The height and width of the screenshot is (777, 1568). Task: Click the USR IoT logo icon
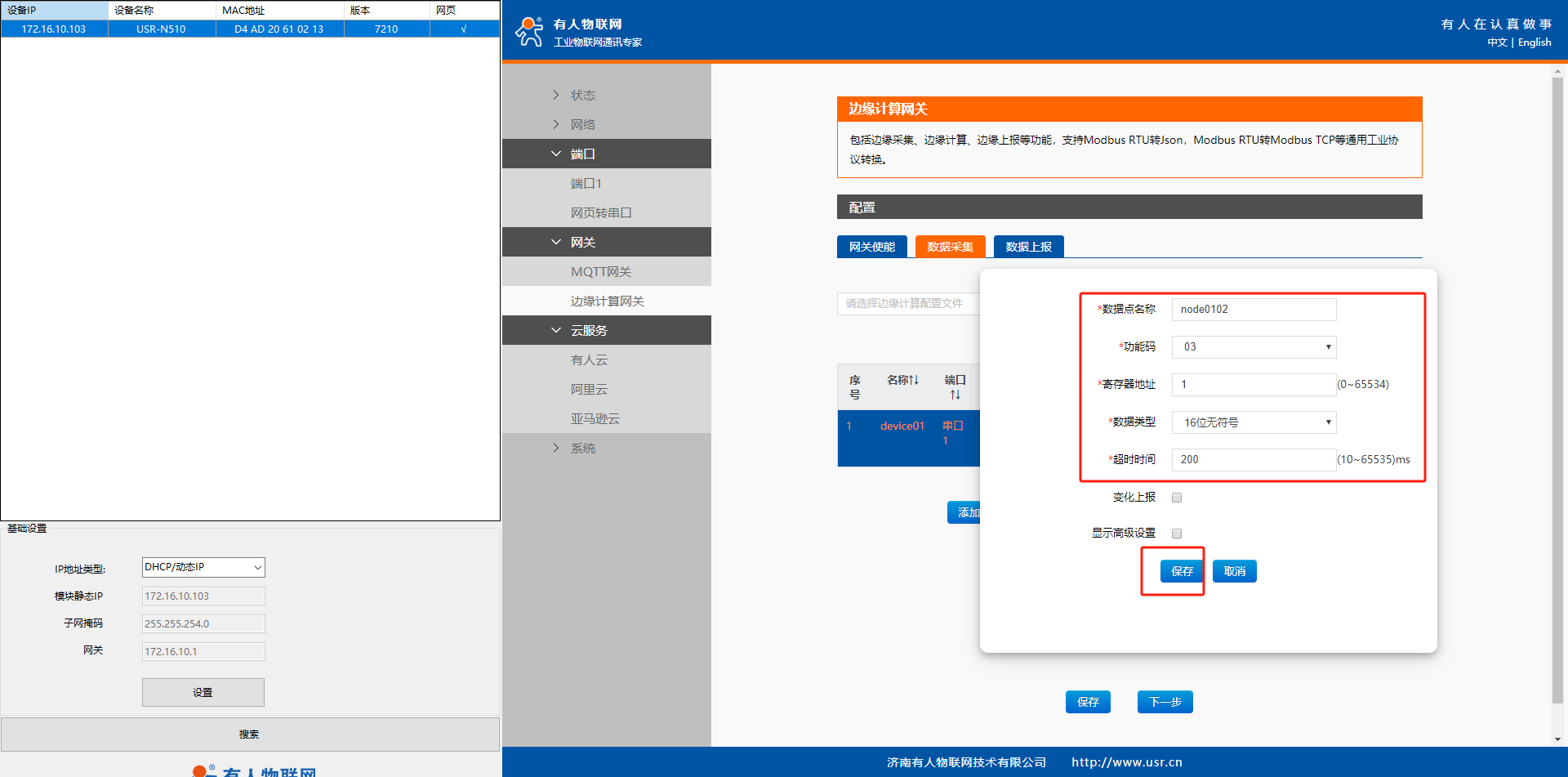(x=529, y=32)
